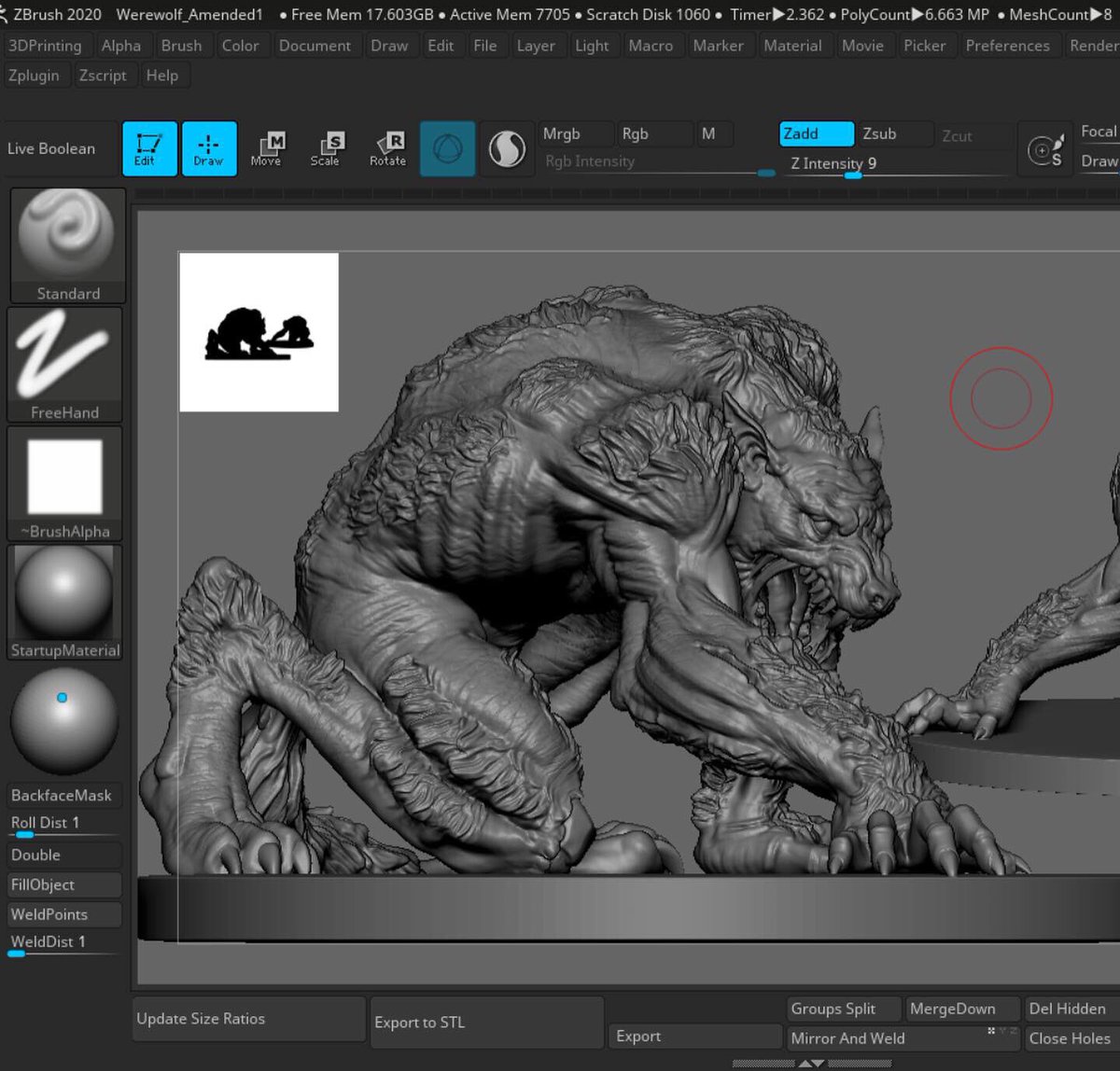Open the Draw menu
The image size is (1120, 1071).
(x=389, y=46)
